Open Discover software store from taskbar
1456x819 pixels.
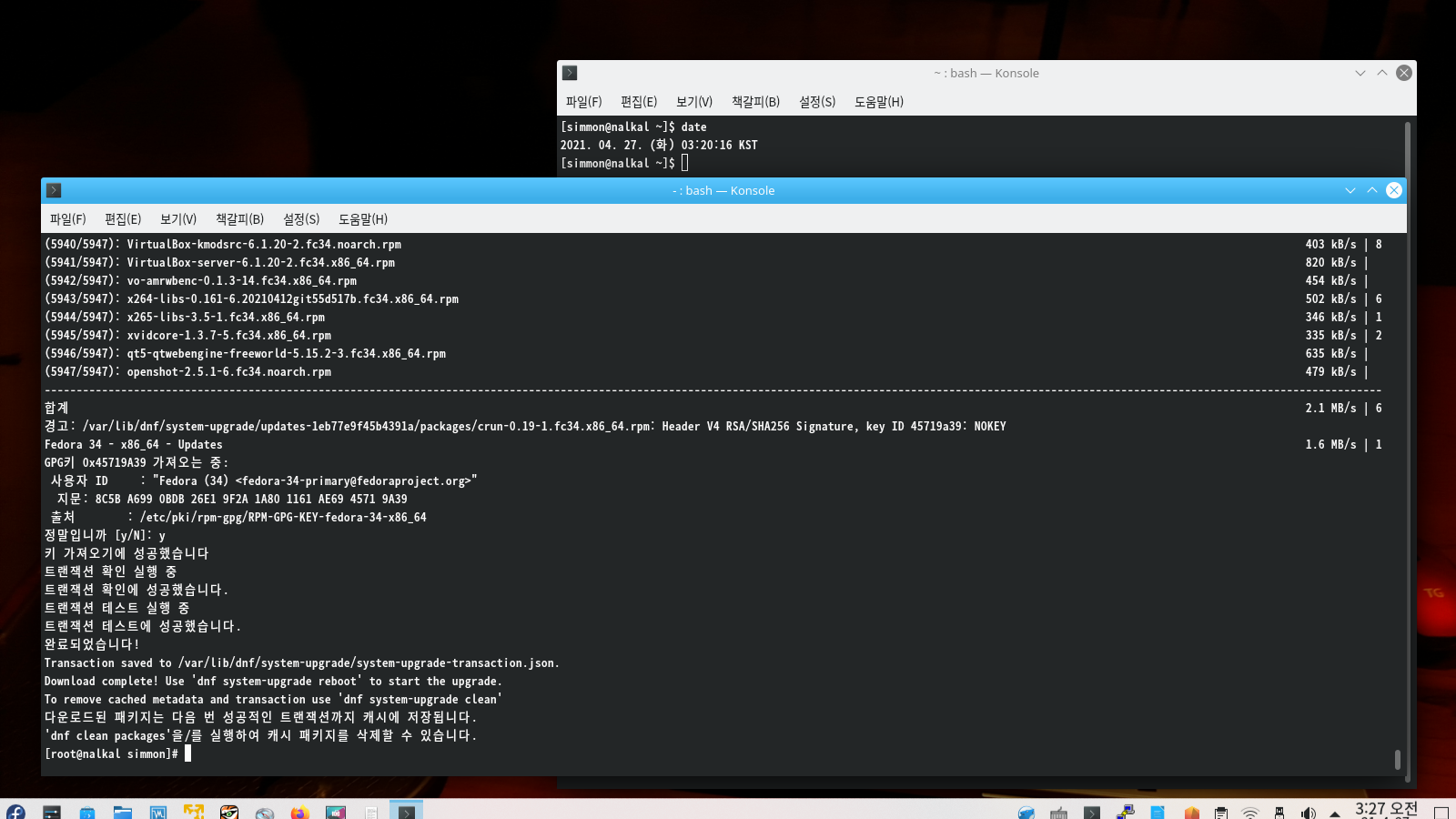(x=87, y=811)
